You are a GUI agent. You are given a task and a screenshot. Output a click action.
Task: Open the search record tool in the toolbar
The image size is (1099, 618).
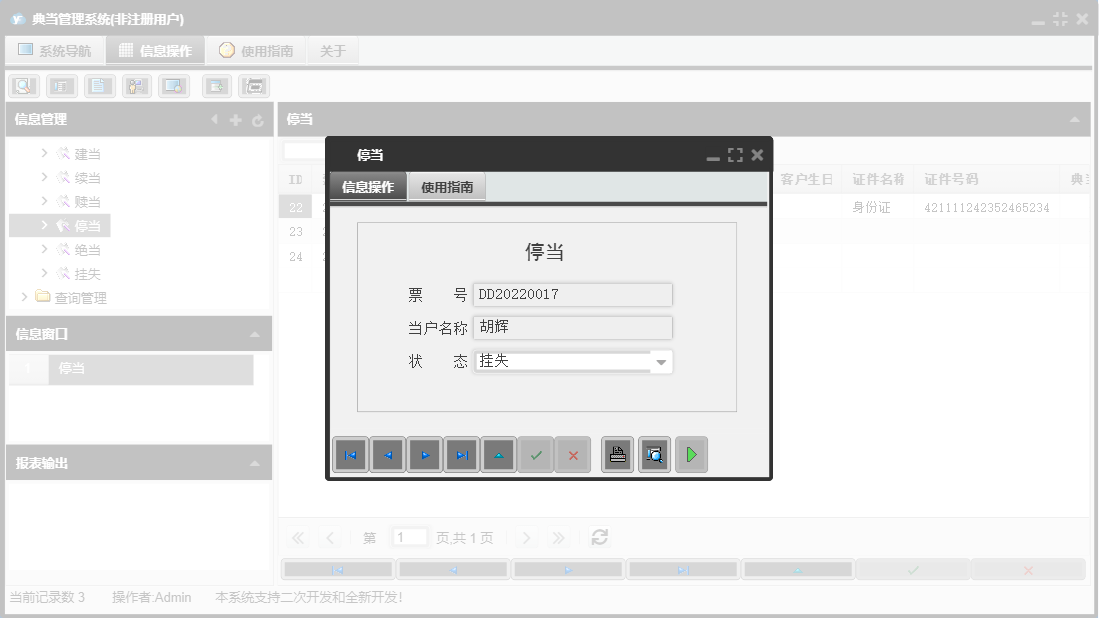tap(23, 86)
